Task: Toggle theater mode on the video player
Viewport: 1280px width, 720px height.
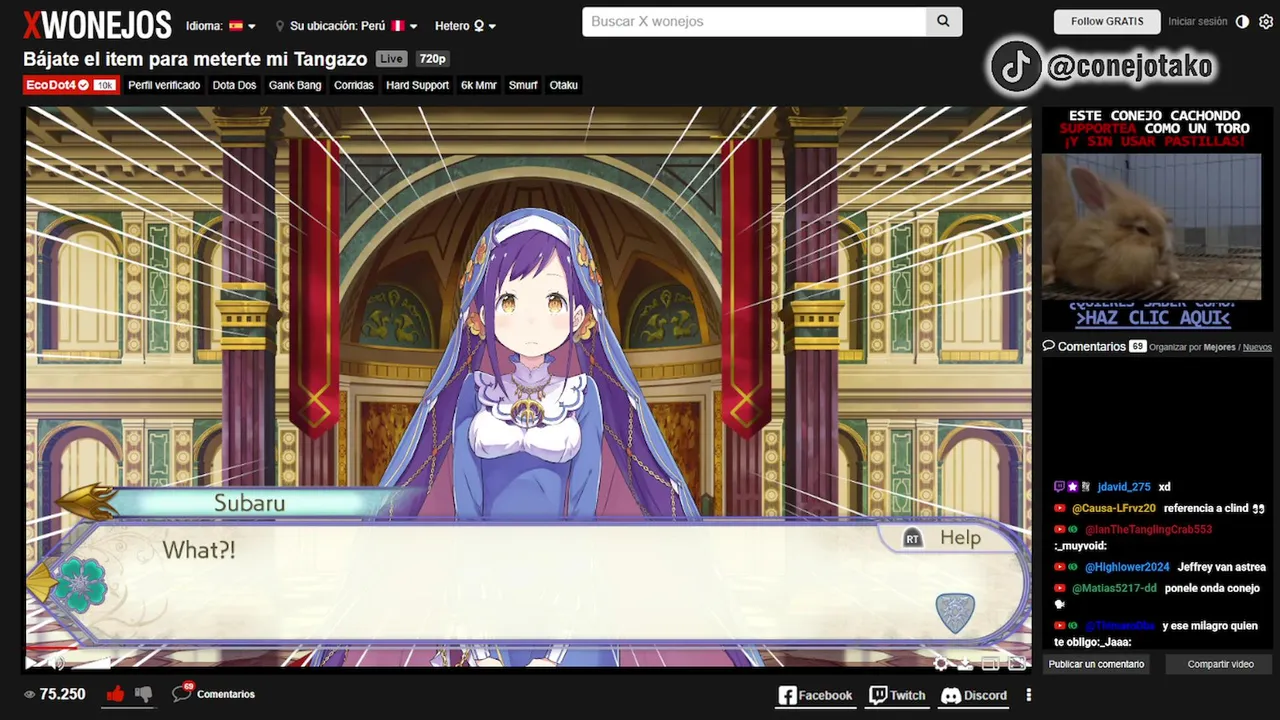Action: coord(991,663)
